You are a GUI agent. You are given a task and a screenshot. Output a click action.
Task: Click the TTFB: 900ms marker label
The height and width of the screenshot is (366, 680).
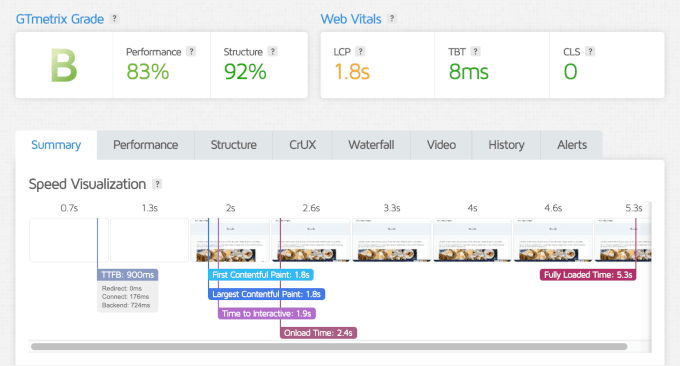[128, 275]
